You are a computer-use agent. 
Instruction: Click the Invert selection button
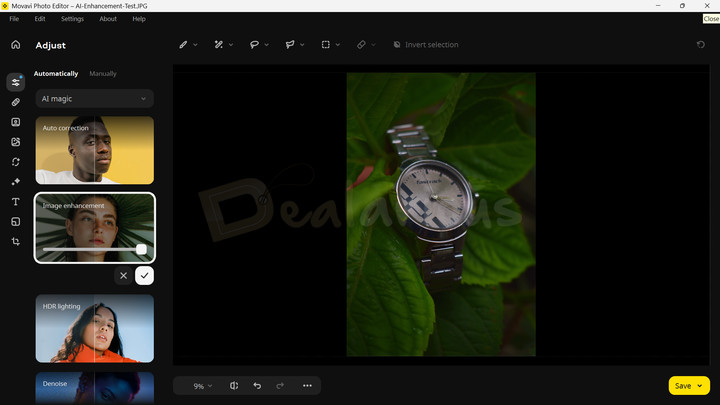coord(426,45)
